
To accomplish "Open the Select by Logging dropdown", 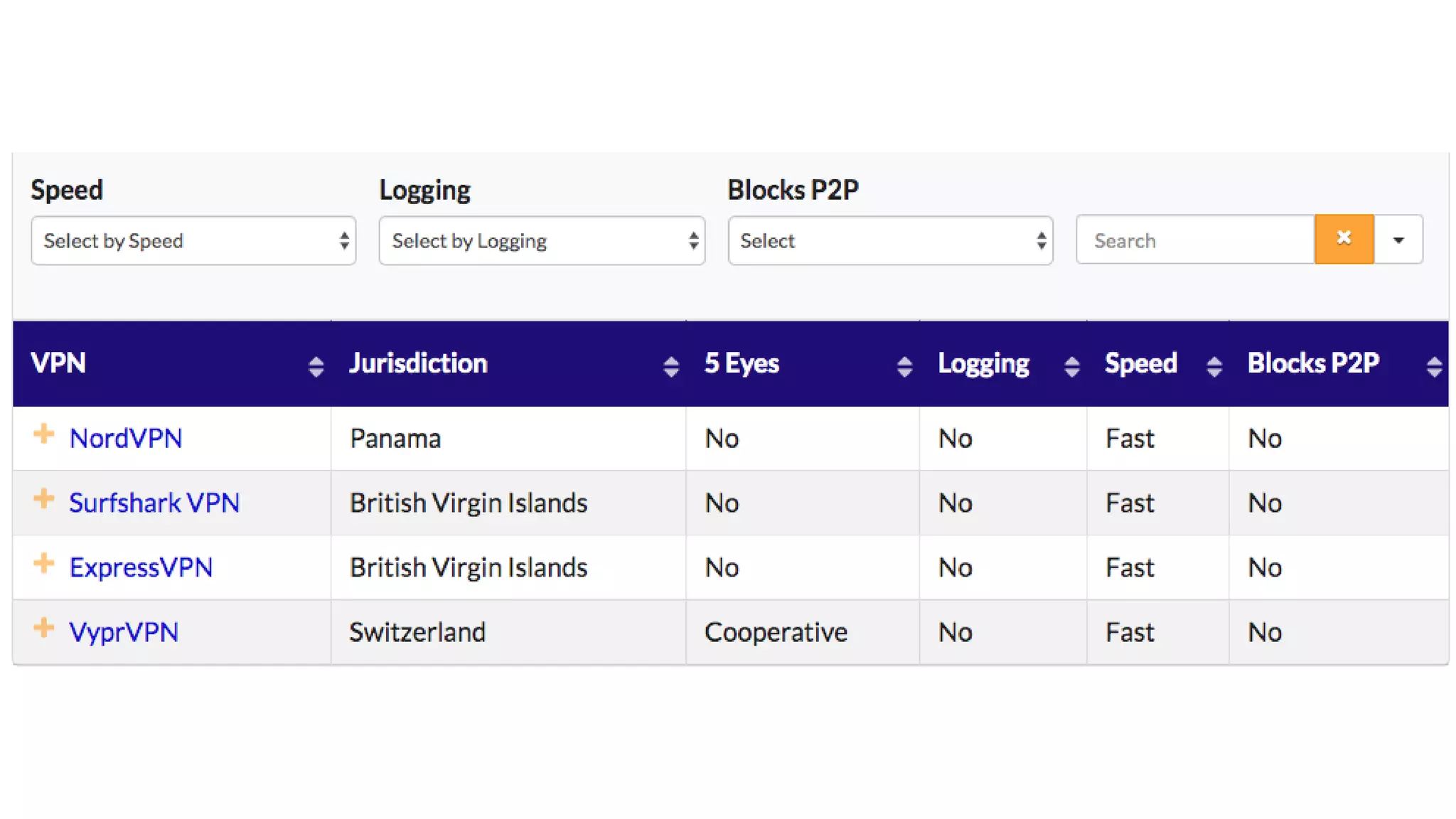I will (x=542, y=241).
